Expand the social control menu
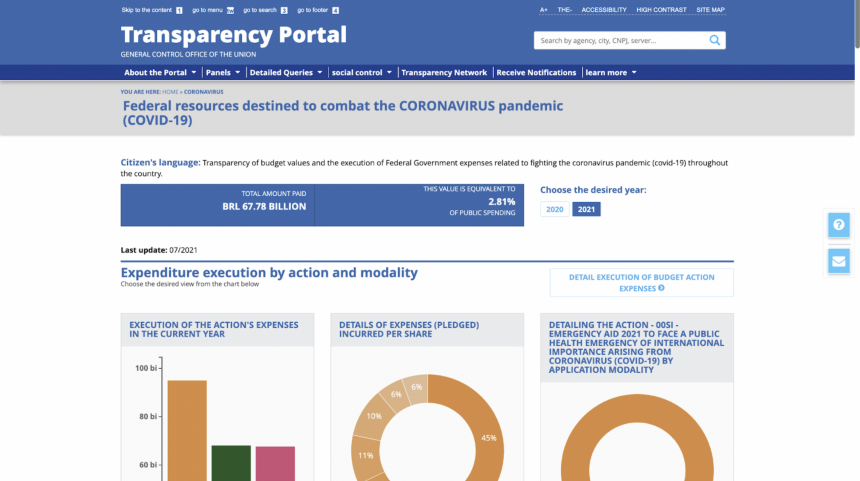 361,72
